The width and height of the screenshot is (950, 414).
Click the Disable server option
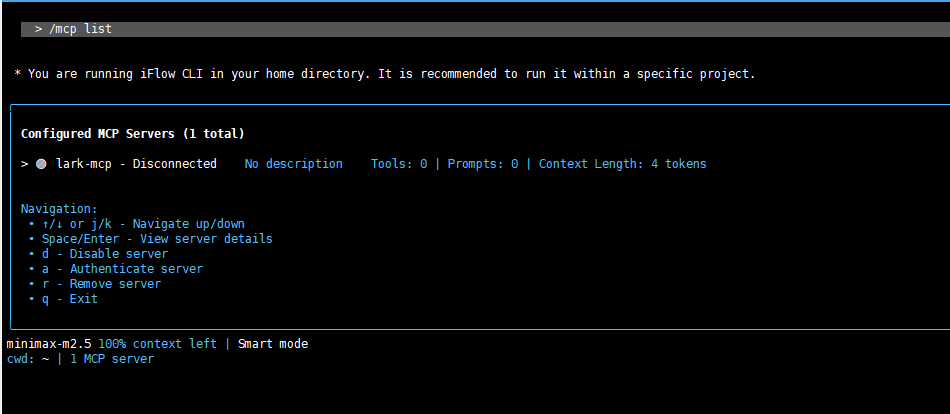[x=105, y=254]
